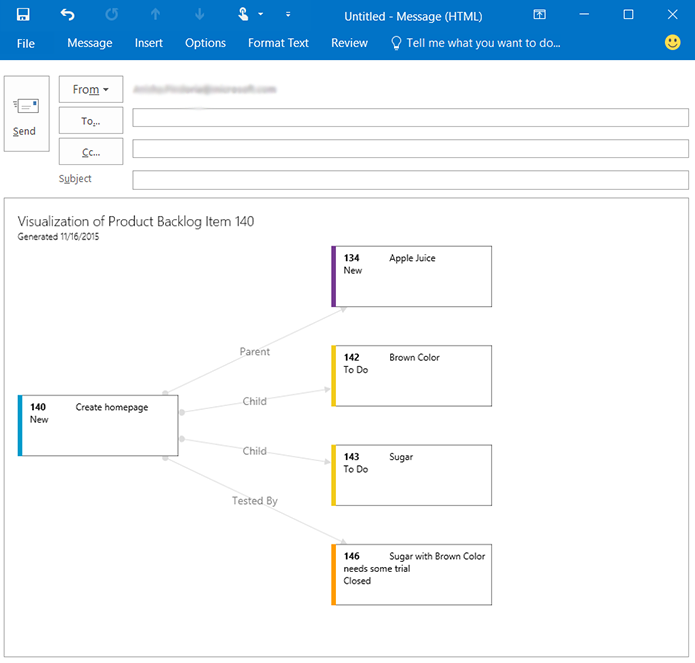Select work item 140 Create homepage card
This screenshot has height=663, width=695.
click(x=98, y=425)
